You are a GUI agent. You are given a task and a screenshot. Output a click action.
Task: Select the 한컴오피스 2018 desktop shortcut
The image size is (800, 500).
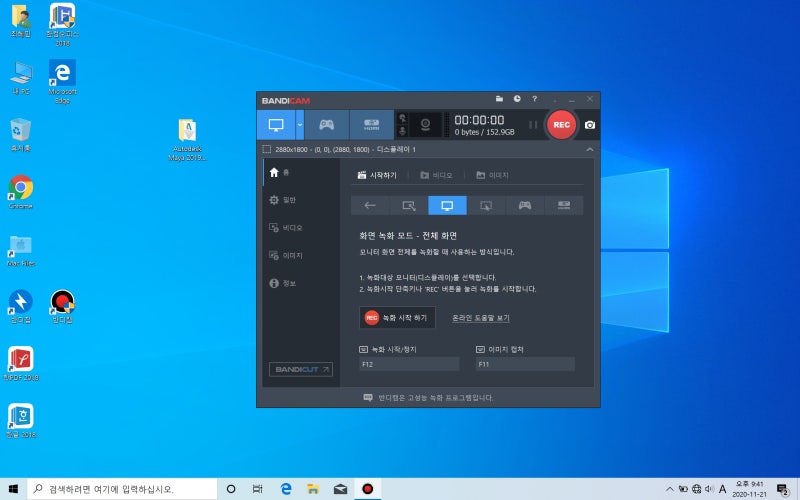point(62,24)
